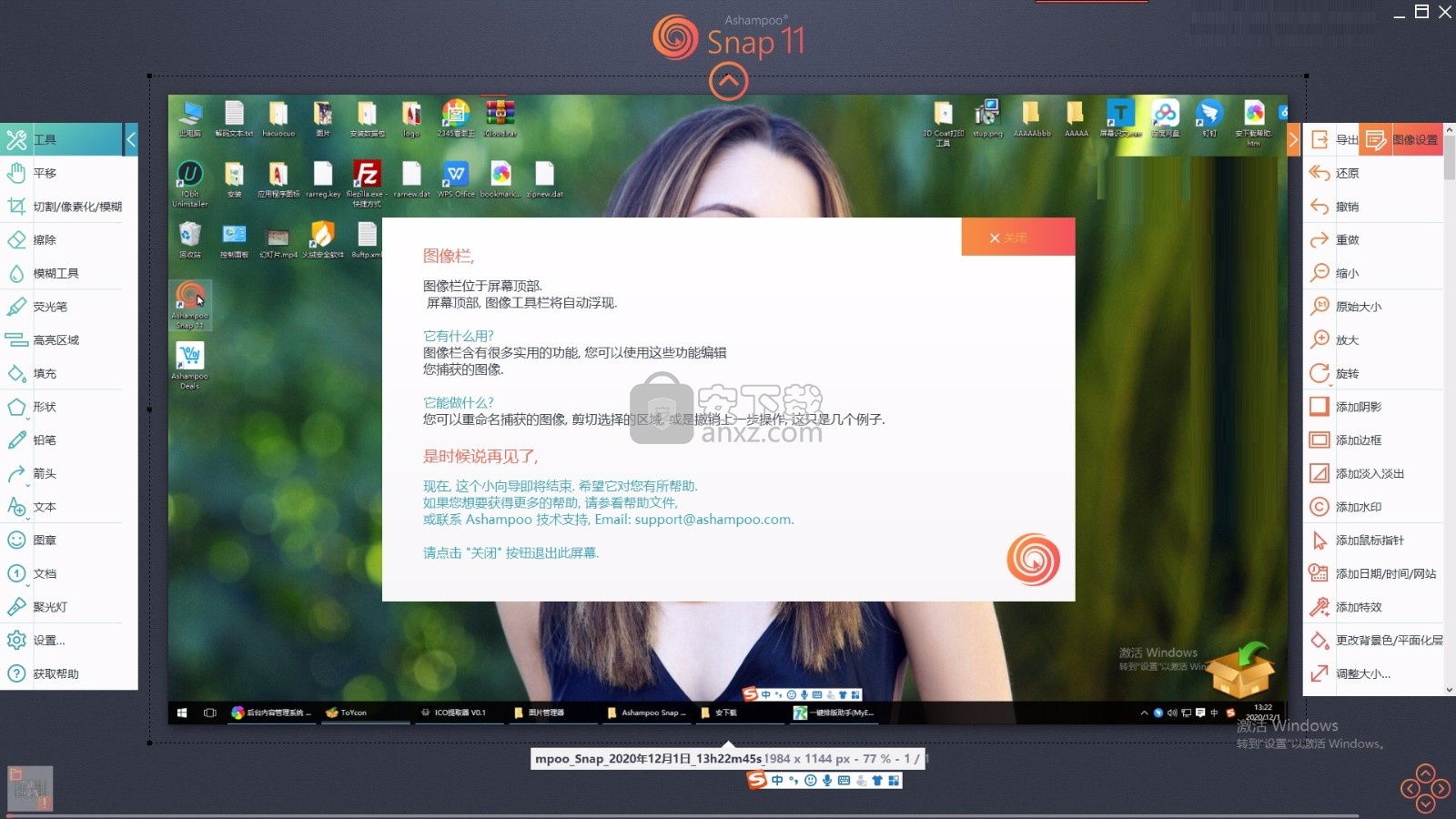Click the support@ashampoo.com email line

[608, 520]
